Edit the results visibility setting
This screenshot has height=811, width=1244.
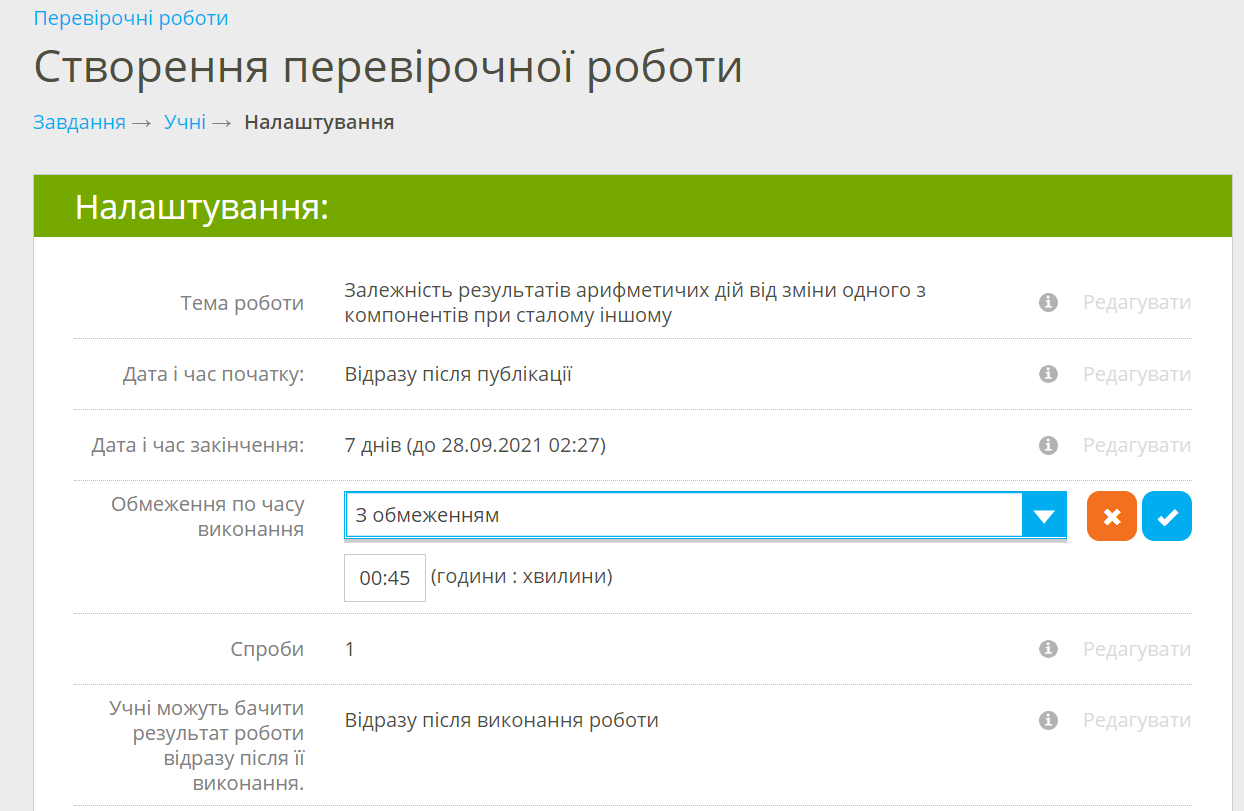click(x=1137, y=720)
